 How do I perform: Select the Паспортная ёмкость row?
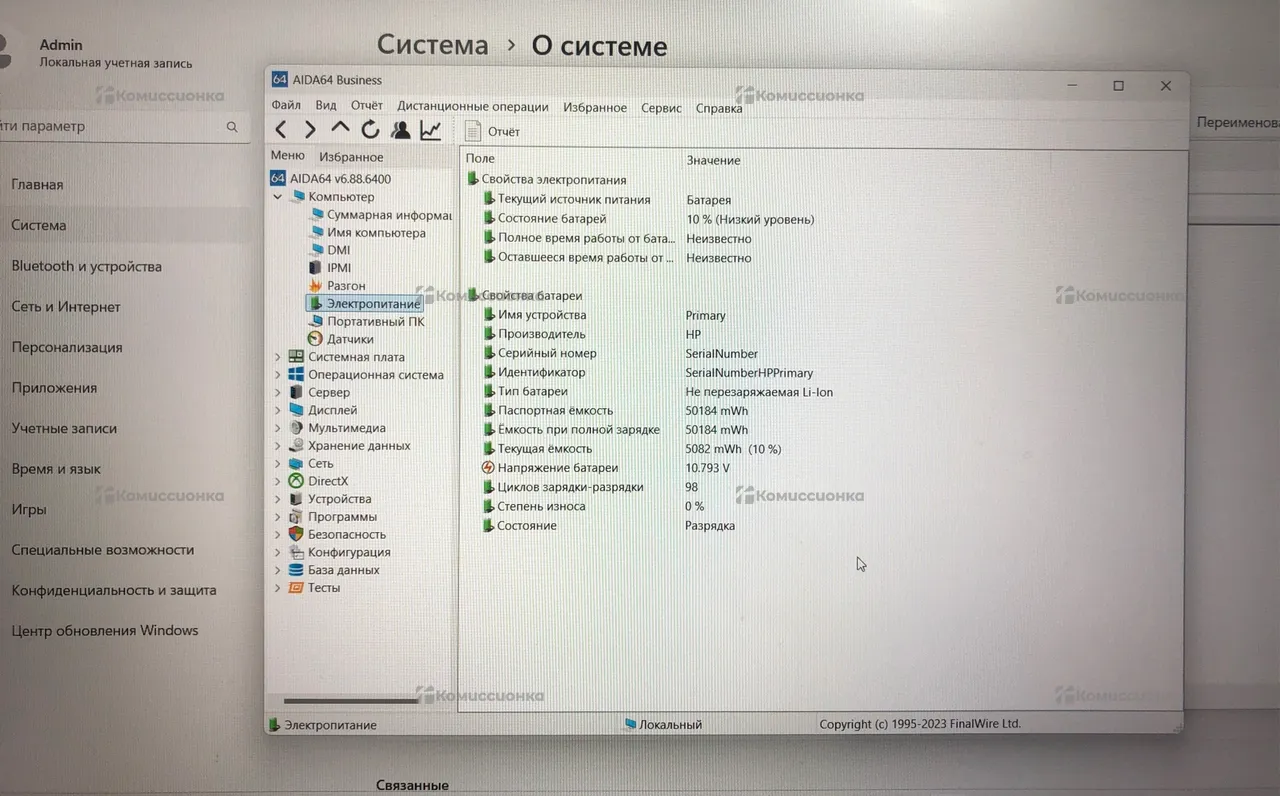pos(820,411)
